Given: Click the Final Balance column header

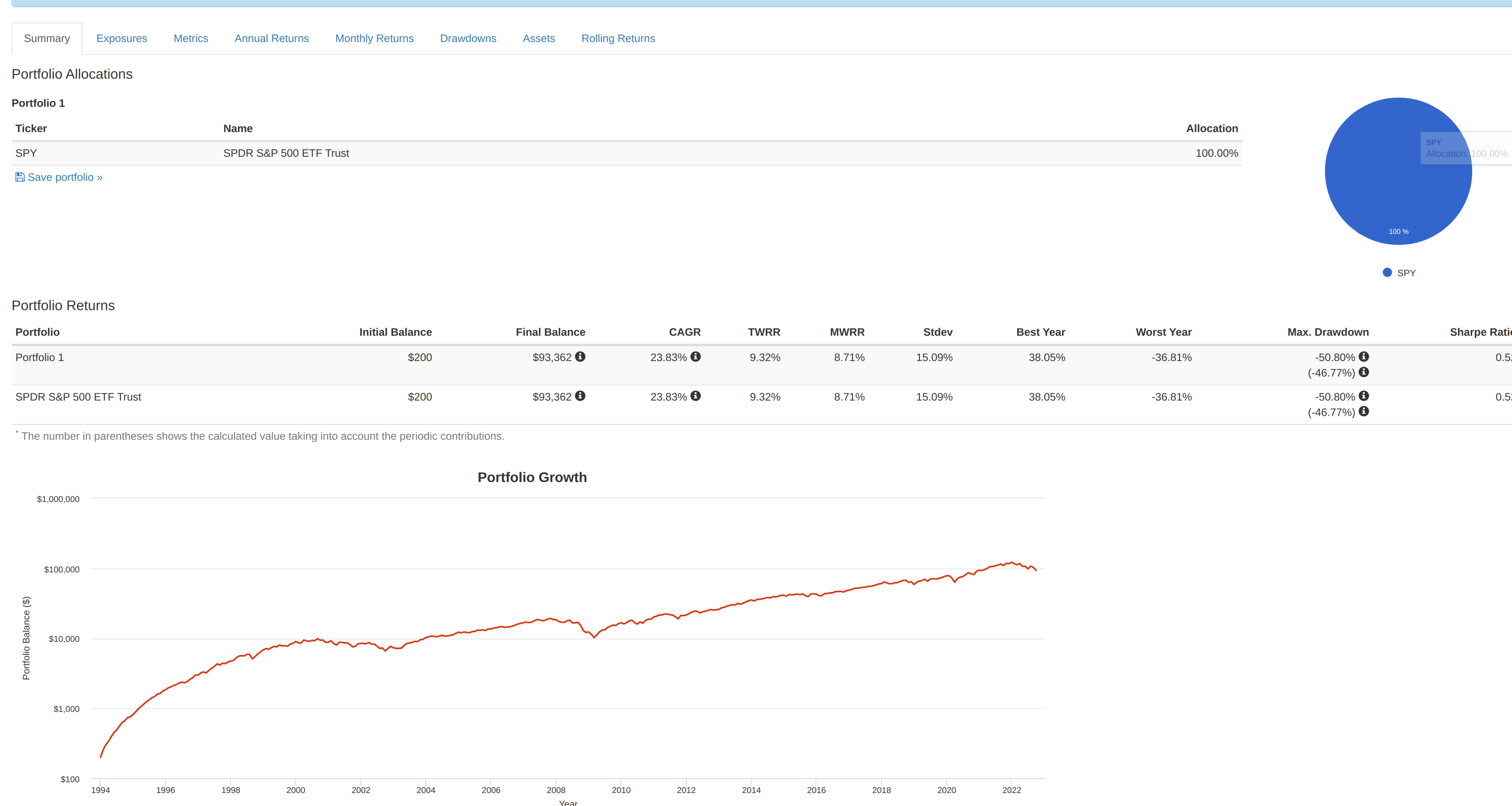Looking at the screenshot, I should (x=550, y=332).
